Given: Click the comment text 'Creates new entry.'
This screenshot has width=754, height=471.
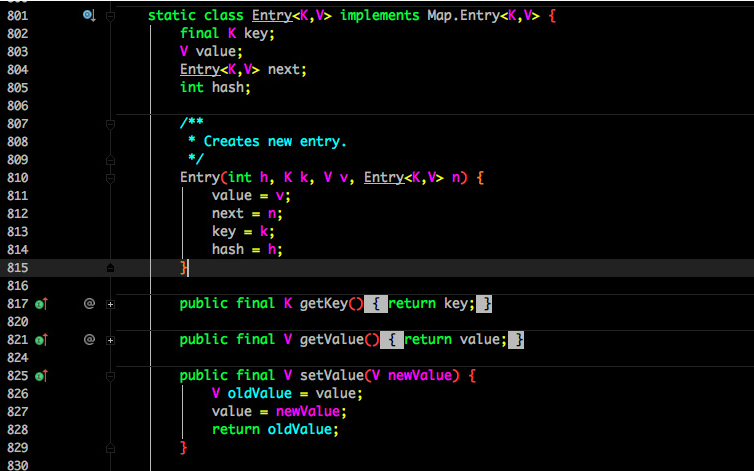Looking at the screenshot, I should [275, 141].
